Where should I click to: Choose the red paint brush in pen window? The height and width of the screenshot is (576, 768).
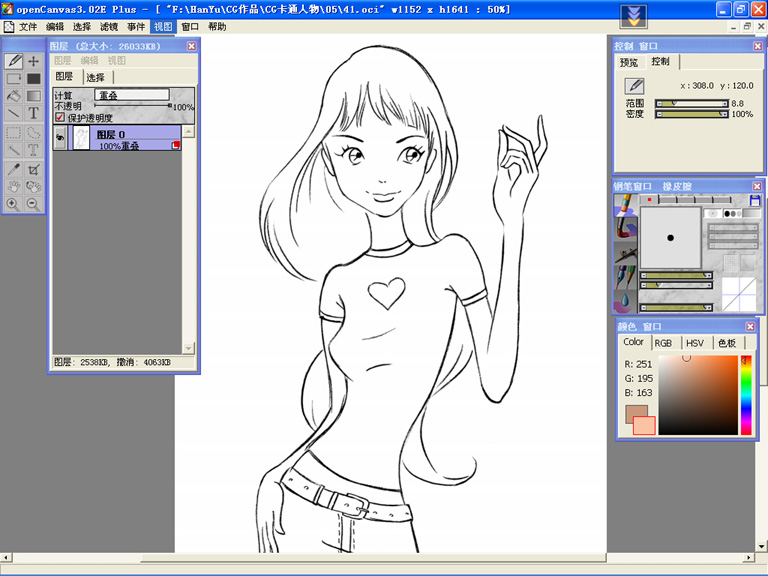pyautogui.click(x=625, y=228)
